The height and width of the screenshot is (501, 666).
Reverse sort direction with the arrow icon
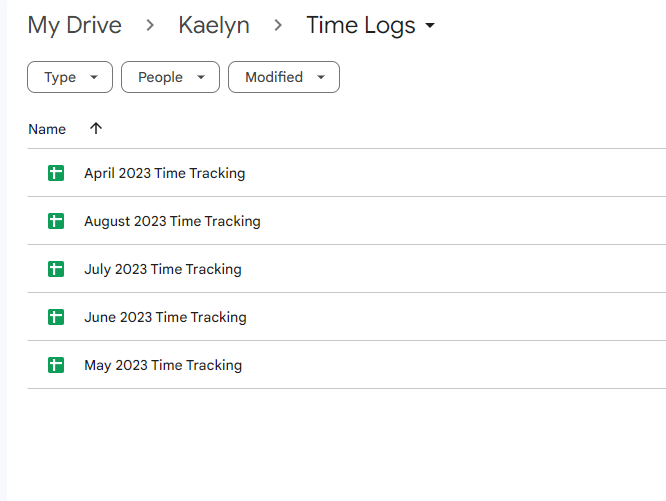[x=96, y=129]
